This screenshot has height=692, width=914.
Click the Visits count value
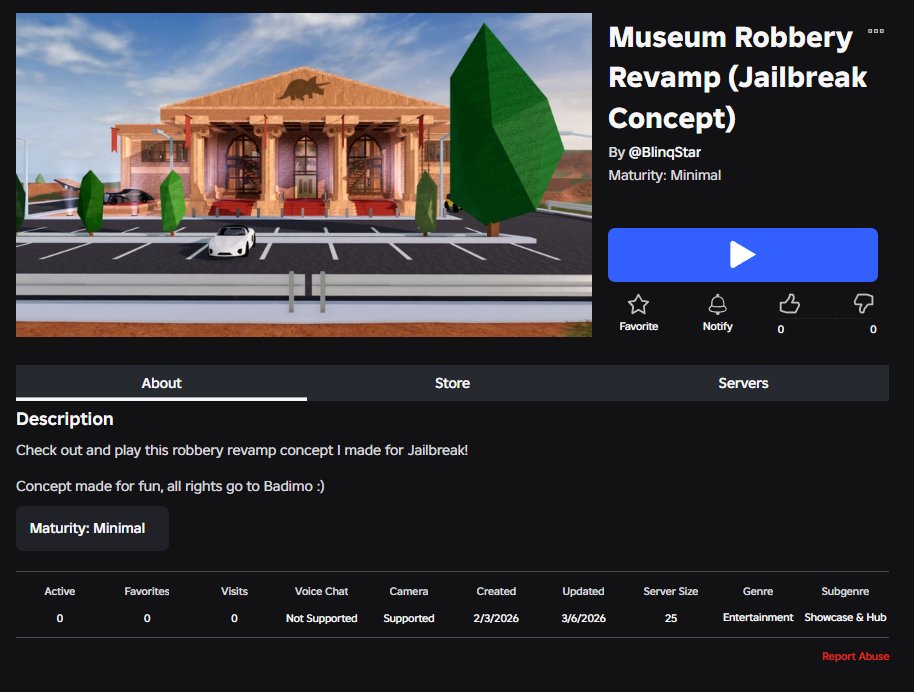tap(234, 618)
